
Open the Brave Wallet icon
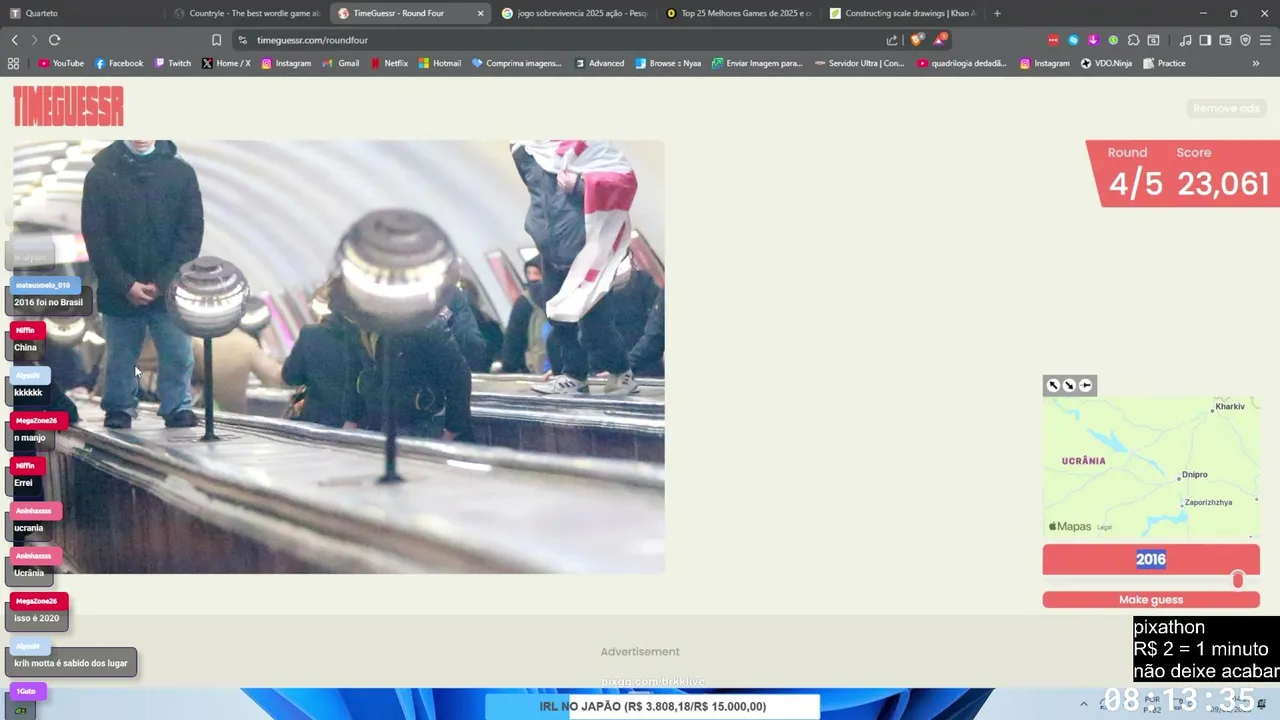1225,40
